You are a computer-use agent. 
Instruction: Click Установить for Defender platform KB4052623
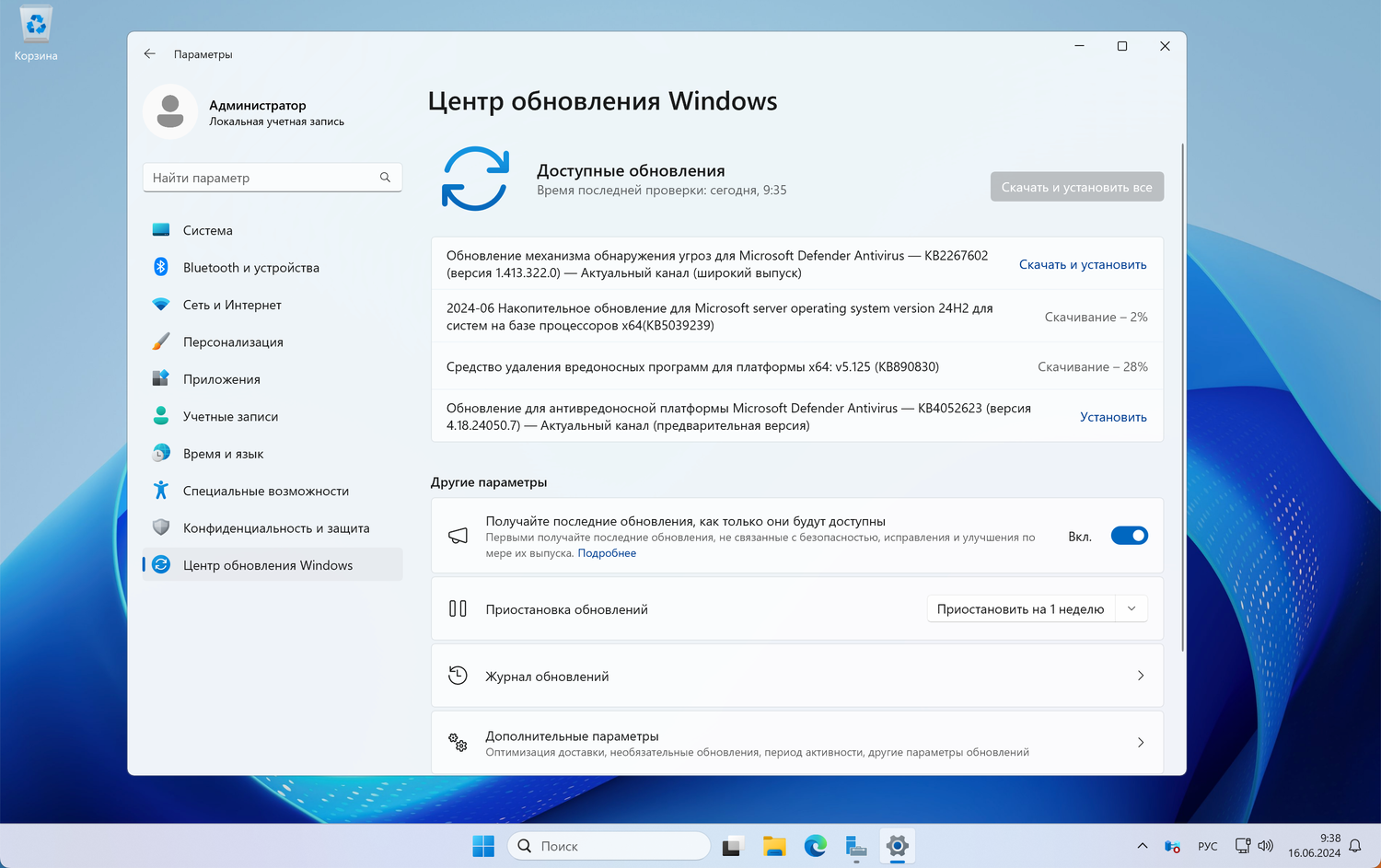point(1113,417)
